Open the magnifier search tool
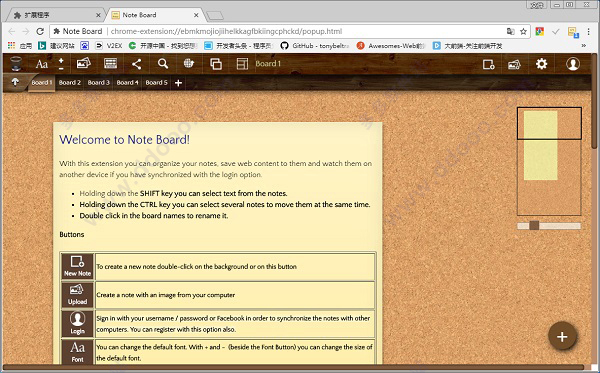The image size is (600, 373). point(163,64)
